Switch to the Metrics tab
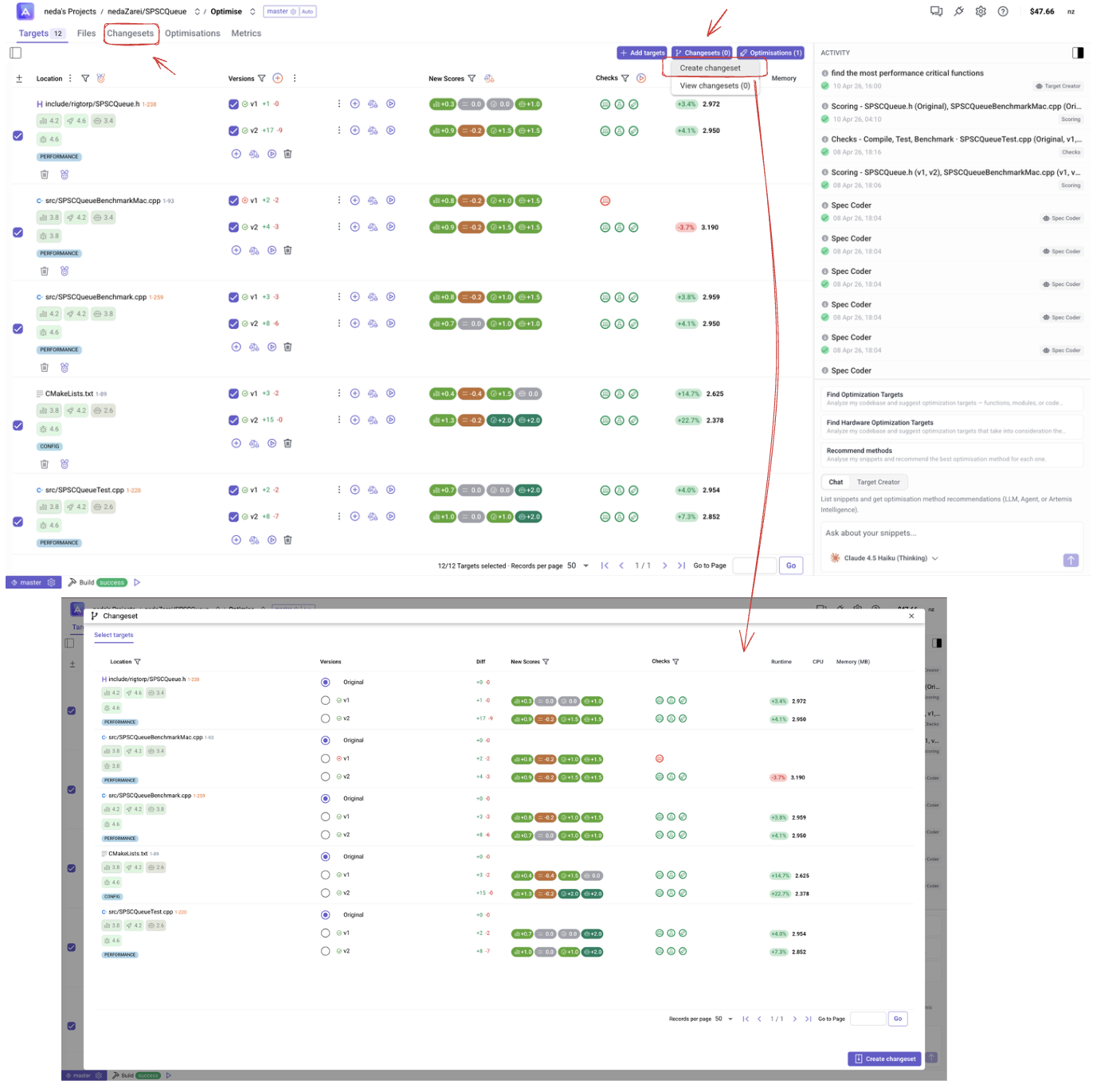 246,33
